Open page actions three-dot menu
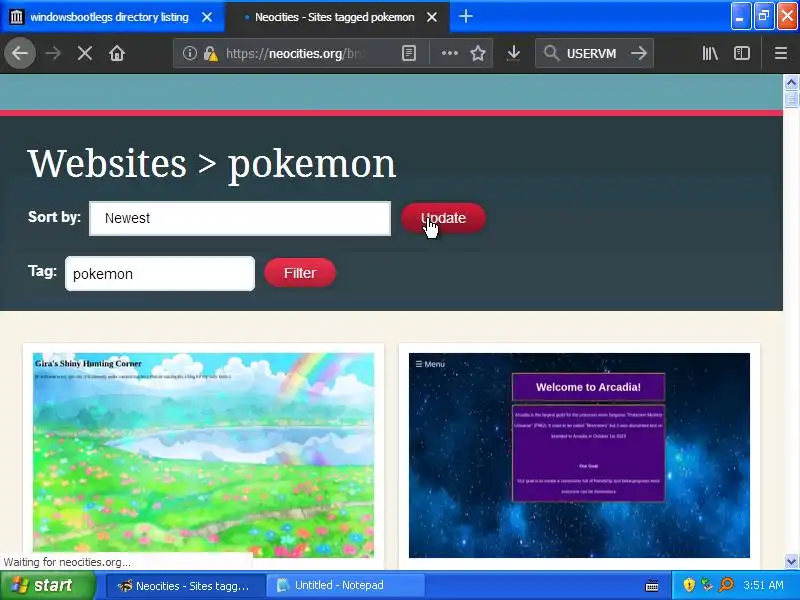 coord(449,53)
